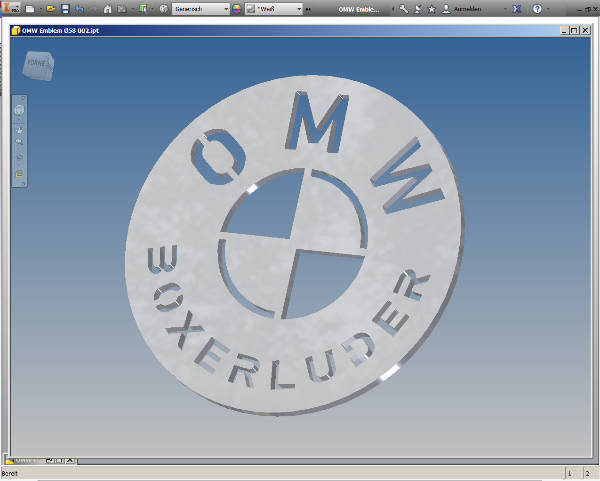Select the upper-left cutout quadrant of emblem
Screen dimensions: 600x481
click(269, 209)
